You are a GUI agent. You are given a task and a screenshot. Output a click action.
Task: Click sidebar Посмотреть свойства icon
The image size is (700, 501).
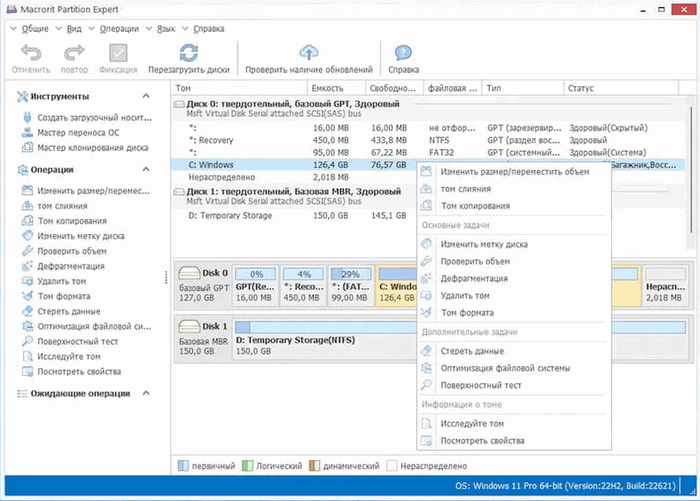pyautogui.click(x=27, y=372)
